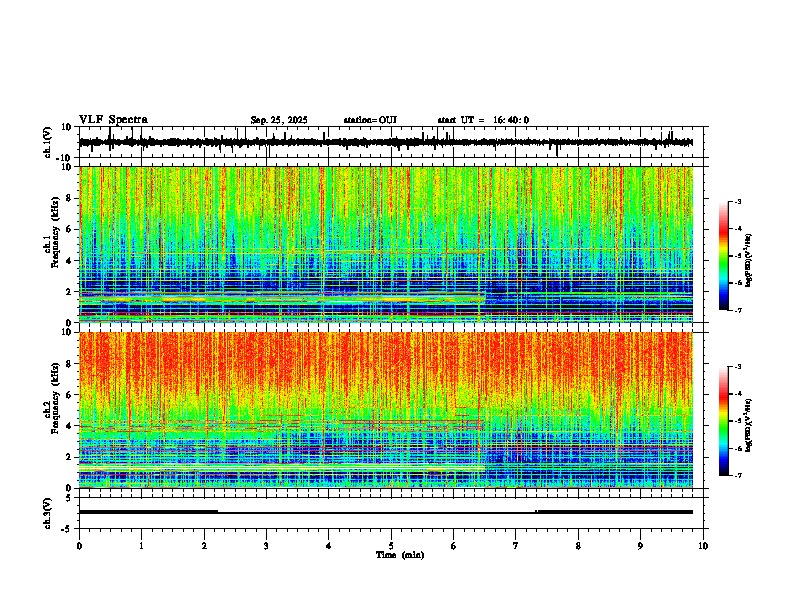Click the "Time (min)" axis label
The height and width of the screenshot is (612, 792).
pos(400,555)
